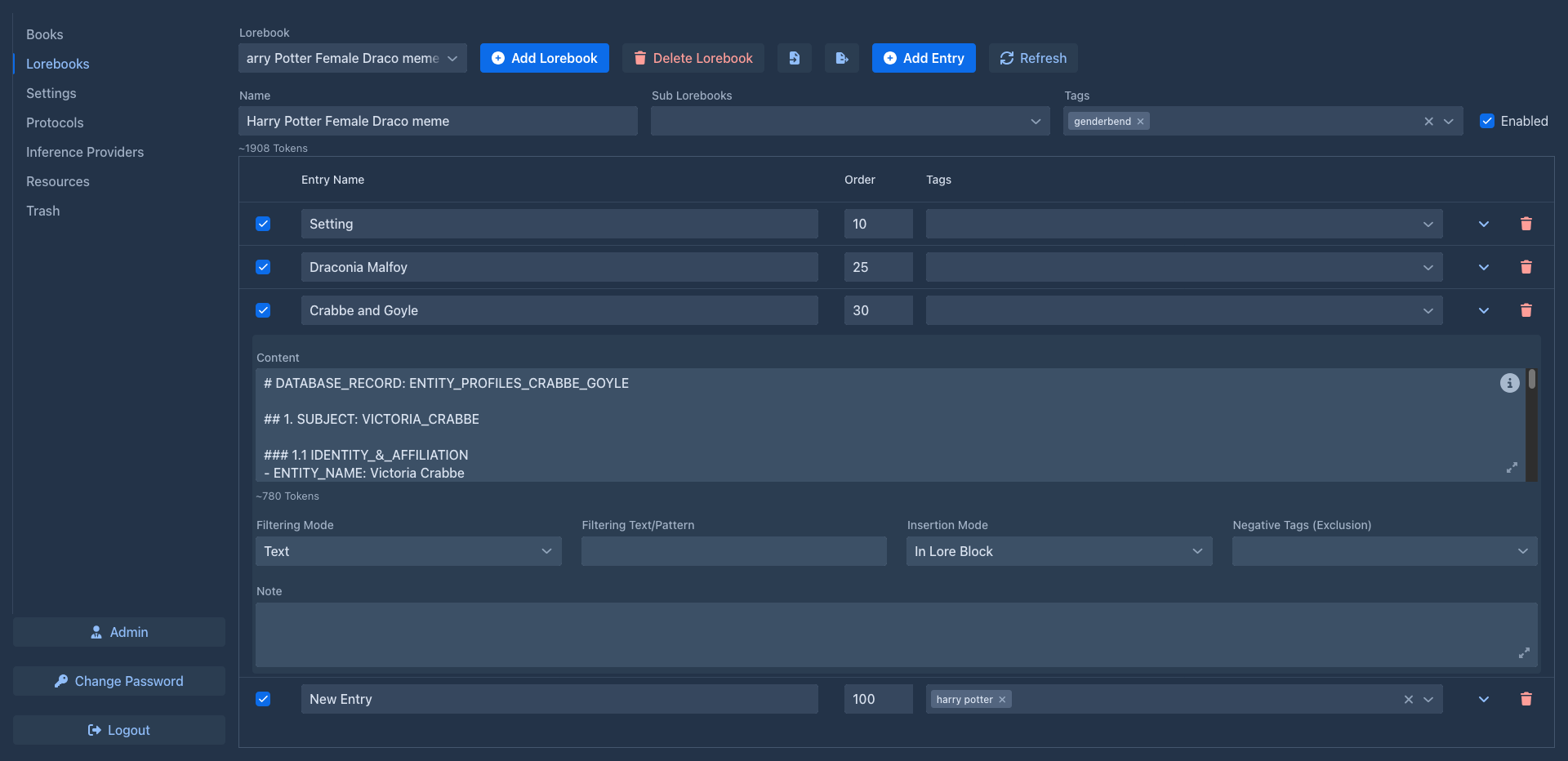Click the Draconia Malfoy order field
This screenshot has width=1568, height=761.
879,267
